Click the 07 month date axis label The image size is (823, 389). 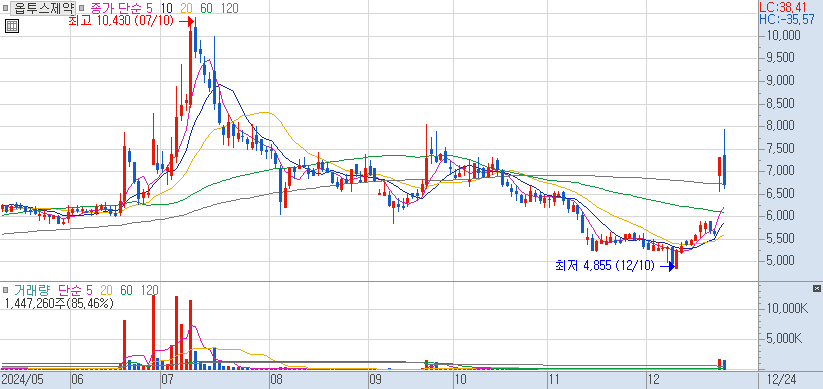(168, 379)
